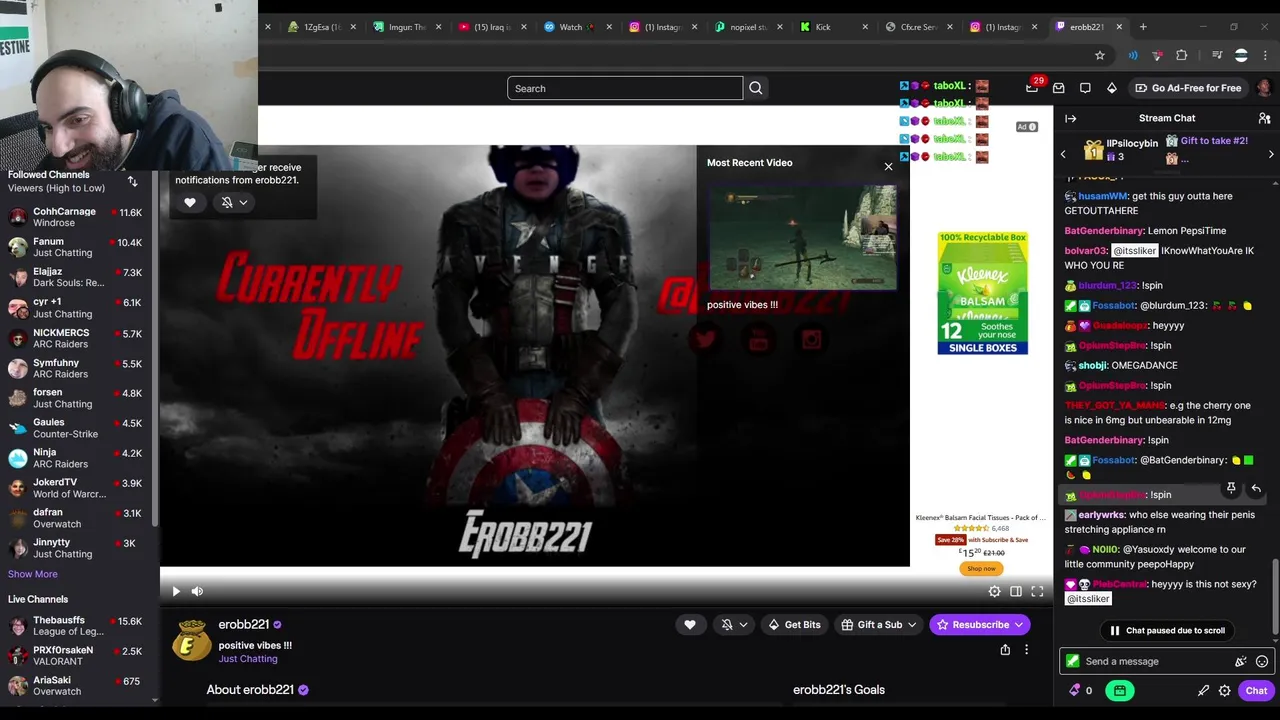The height and width of the screenshot is (720, 1280).
Task: Click the Get Bits button
Action: (x=794, y=625)
